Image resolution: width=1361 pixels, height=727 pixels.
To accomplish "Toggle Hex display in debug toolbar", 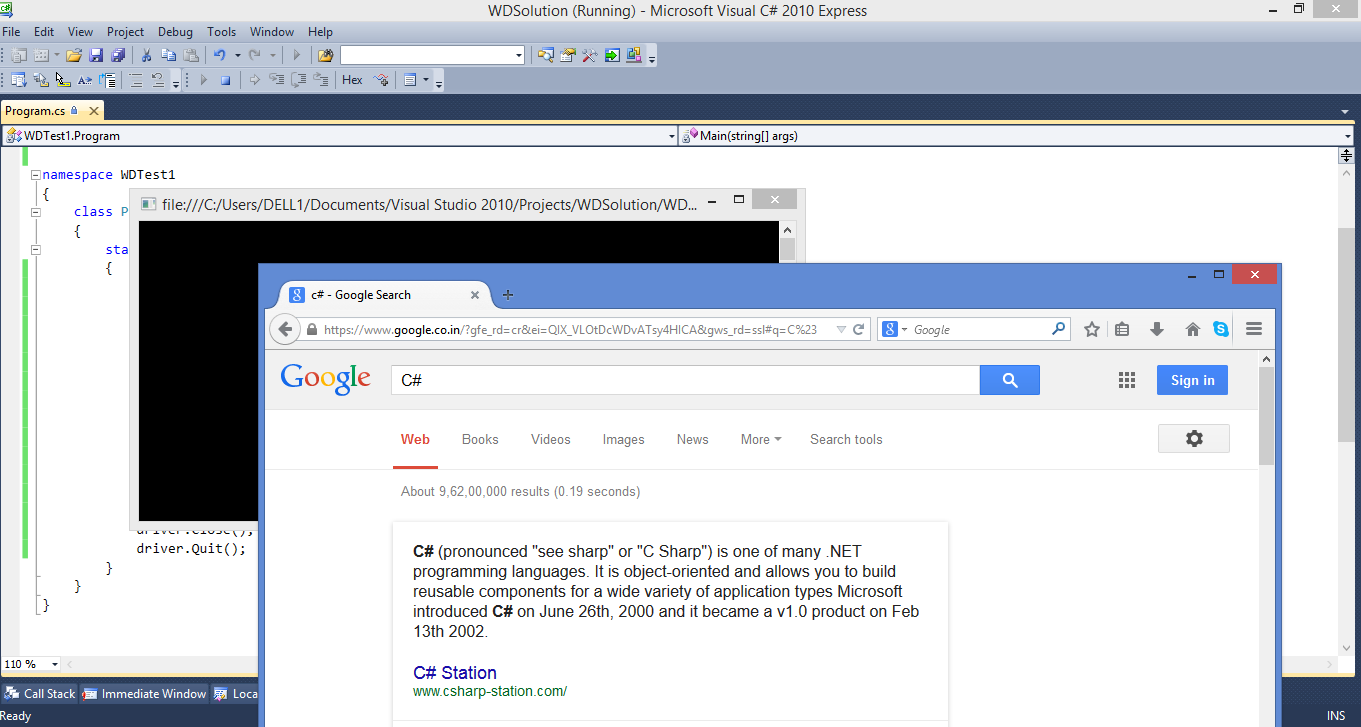I will point(352,80).
